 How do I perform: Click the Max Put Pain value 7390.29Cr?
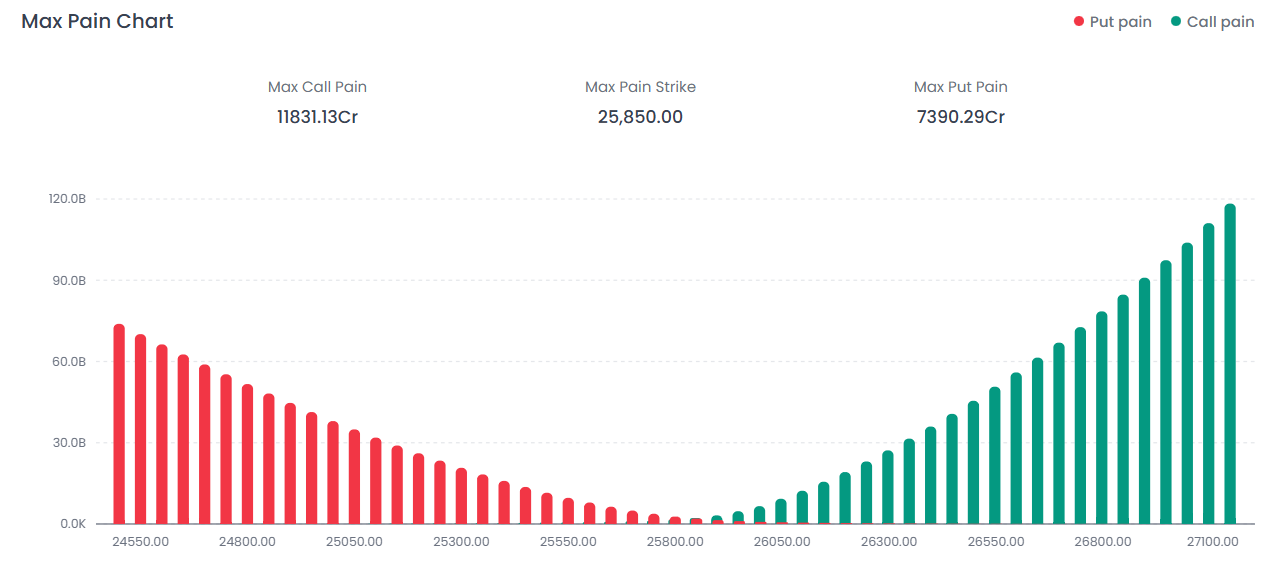pos(960,117)
